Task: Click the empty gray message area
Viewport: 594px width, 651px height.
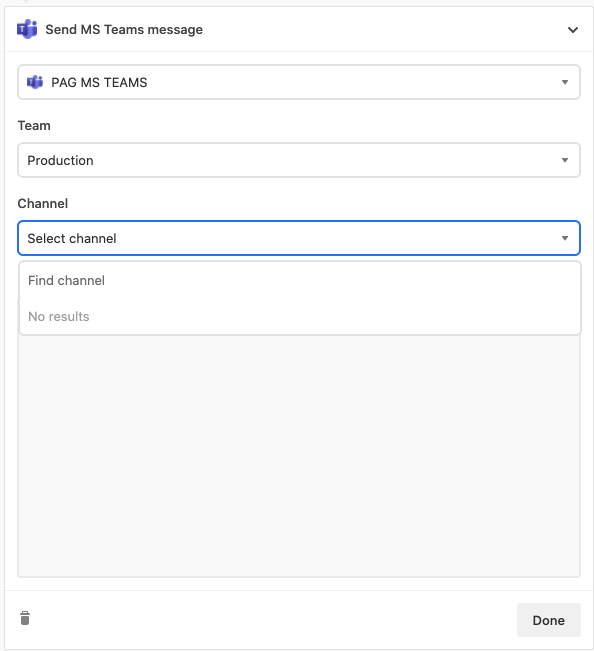Action: [x=299, y=455]
